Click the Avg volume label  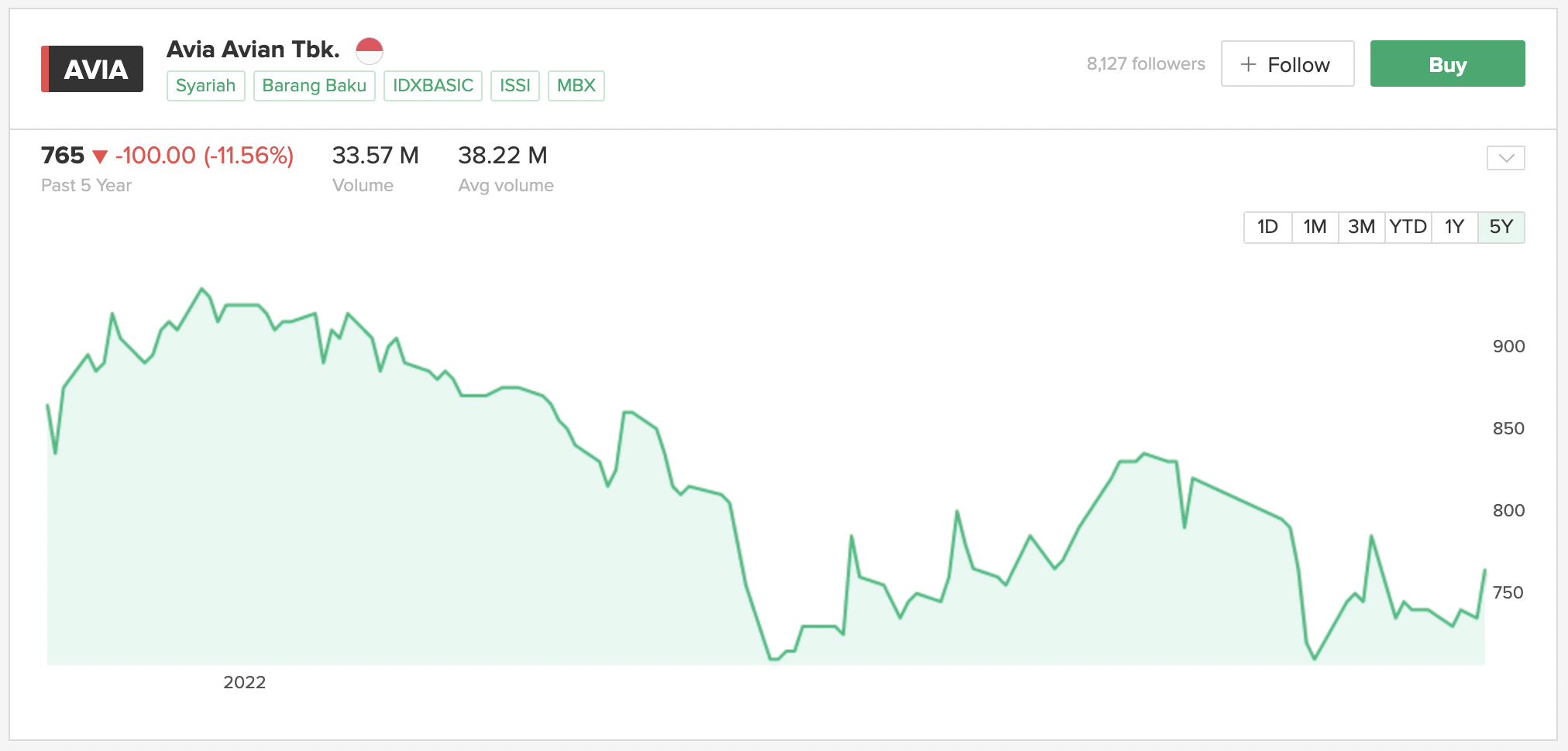pyautogui.click(x=506, y=186)
